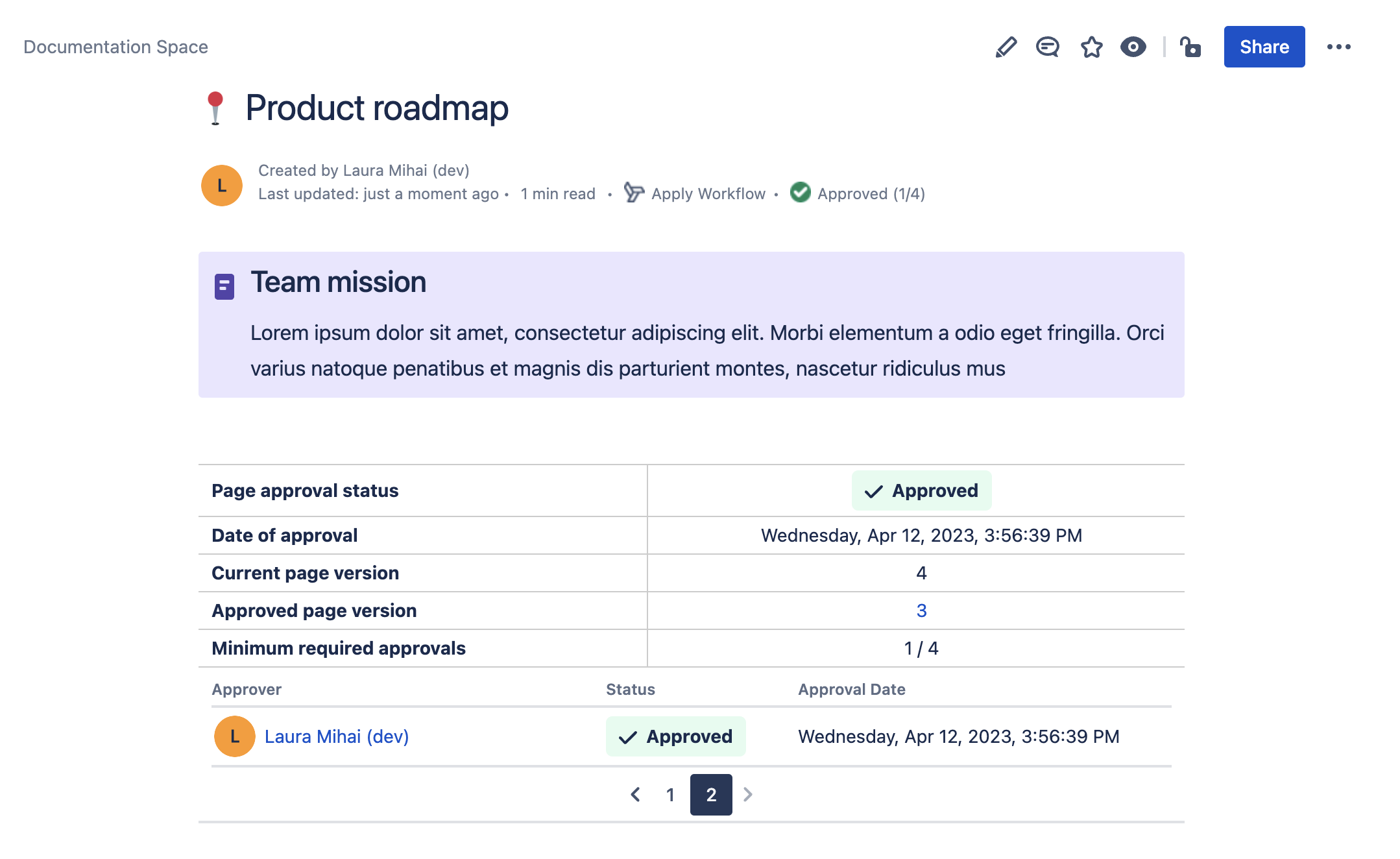Open Laura Mihai (dev) approver profile

pos(336,736)
